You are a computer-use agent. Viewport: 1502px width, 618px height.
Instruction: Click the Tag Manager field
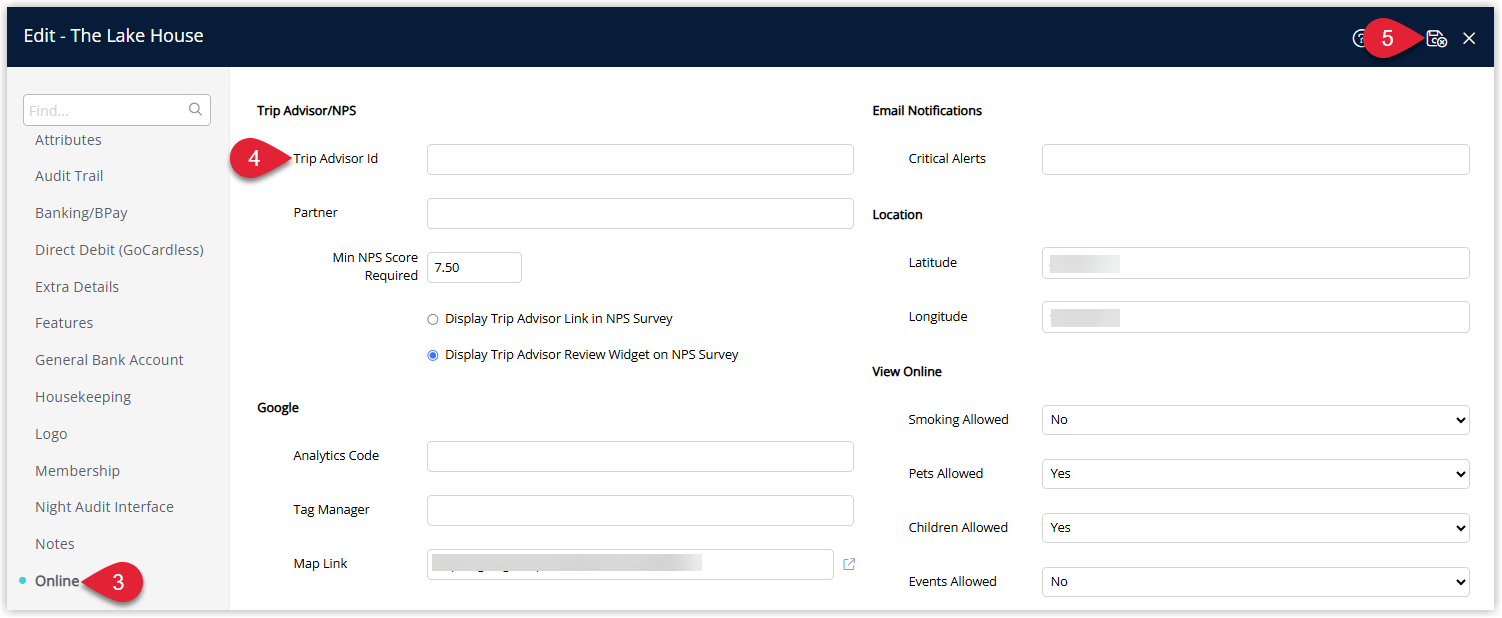point(640,510)
